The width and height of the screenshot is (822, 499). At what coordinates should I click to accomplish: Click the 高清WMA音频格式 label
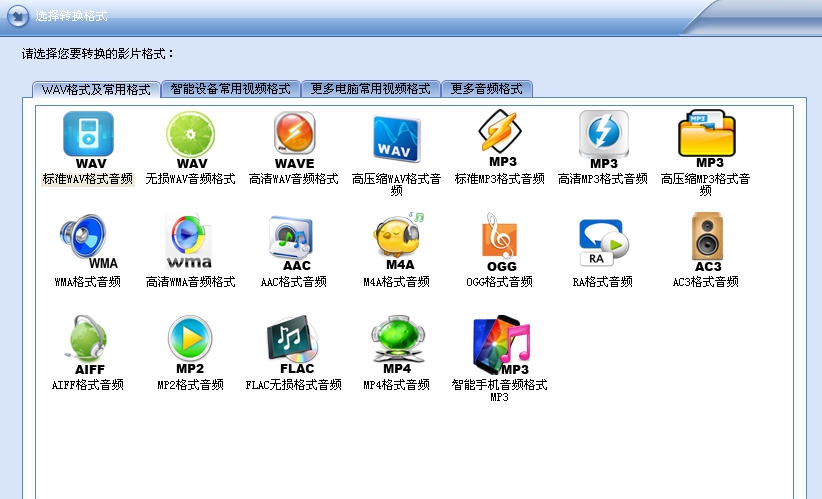[191, 282]
